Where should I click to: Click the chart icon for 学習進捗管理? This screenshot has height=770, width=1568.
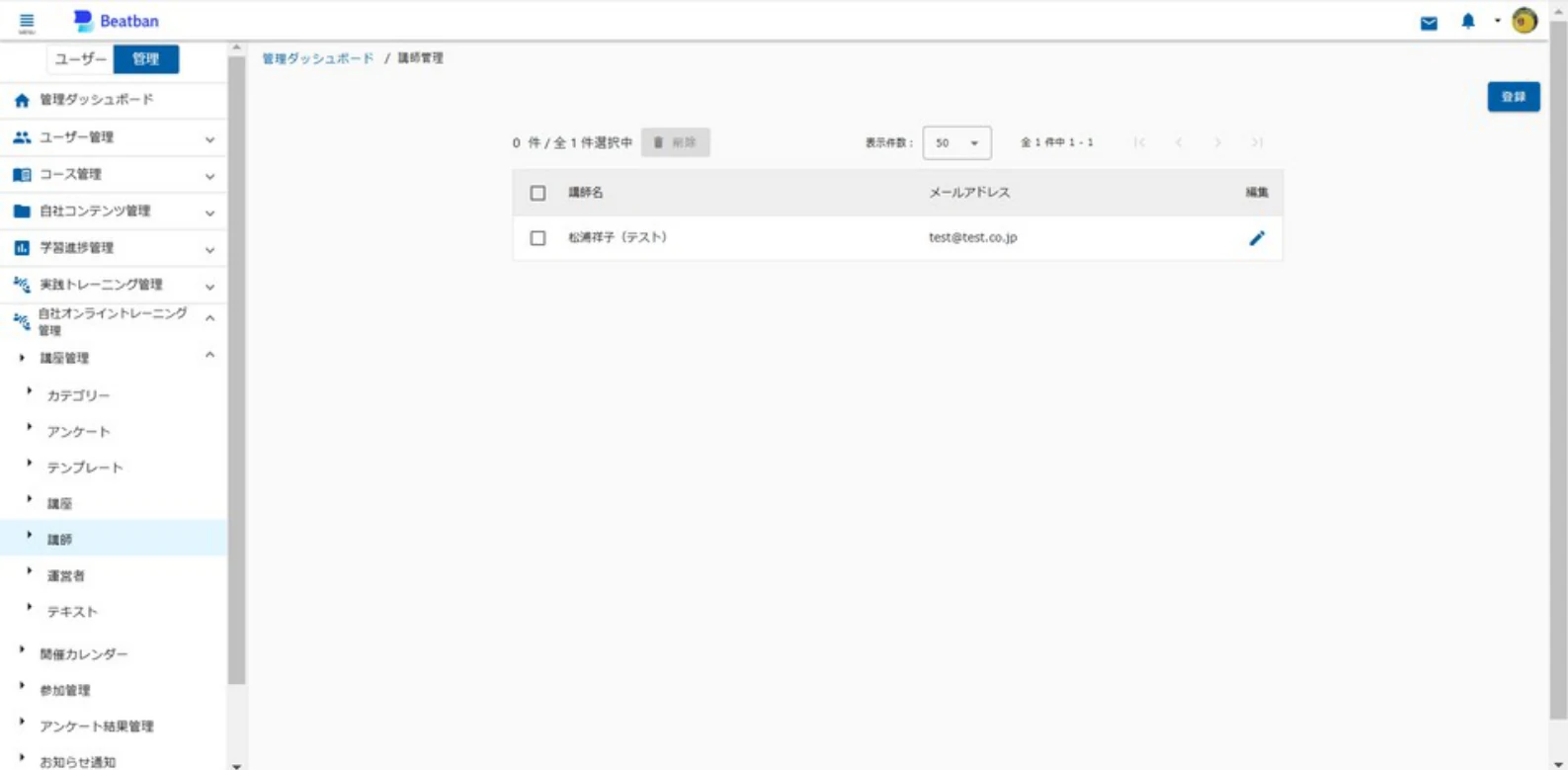tap(22, 248)
